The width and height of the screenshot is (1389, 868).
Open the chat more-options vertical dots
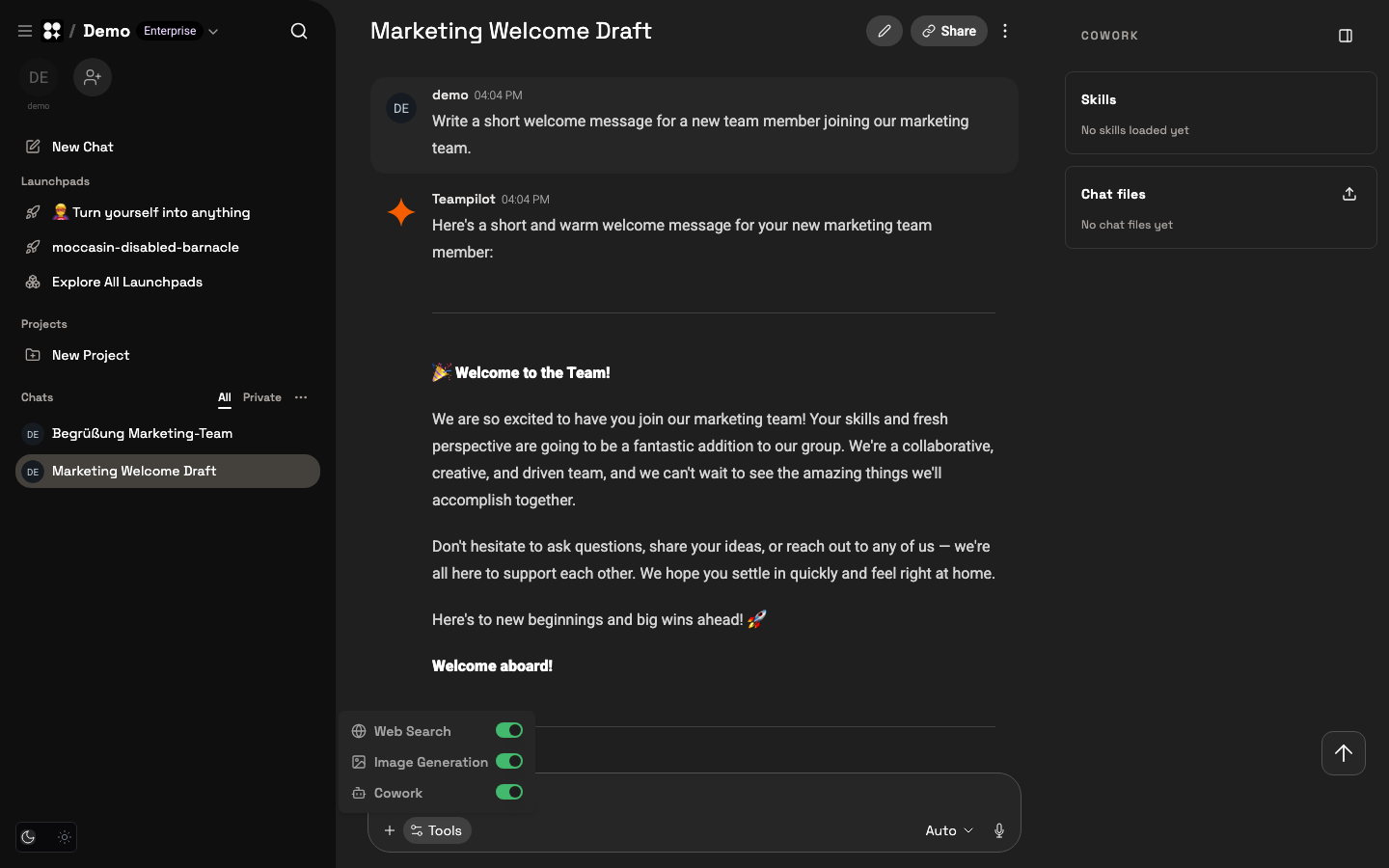(1005, 31)
